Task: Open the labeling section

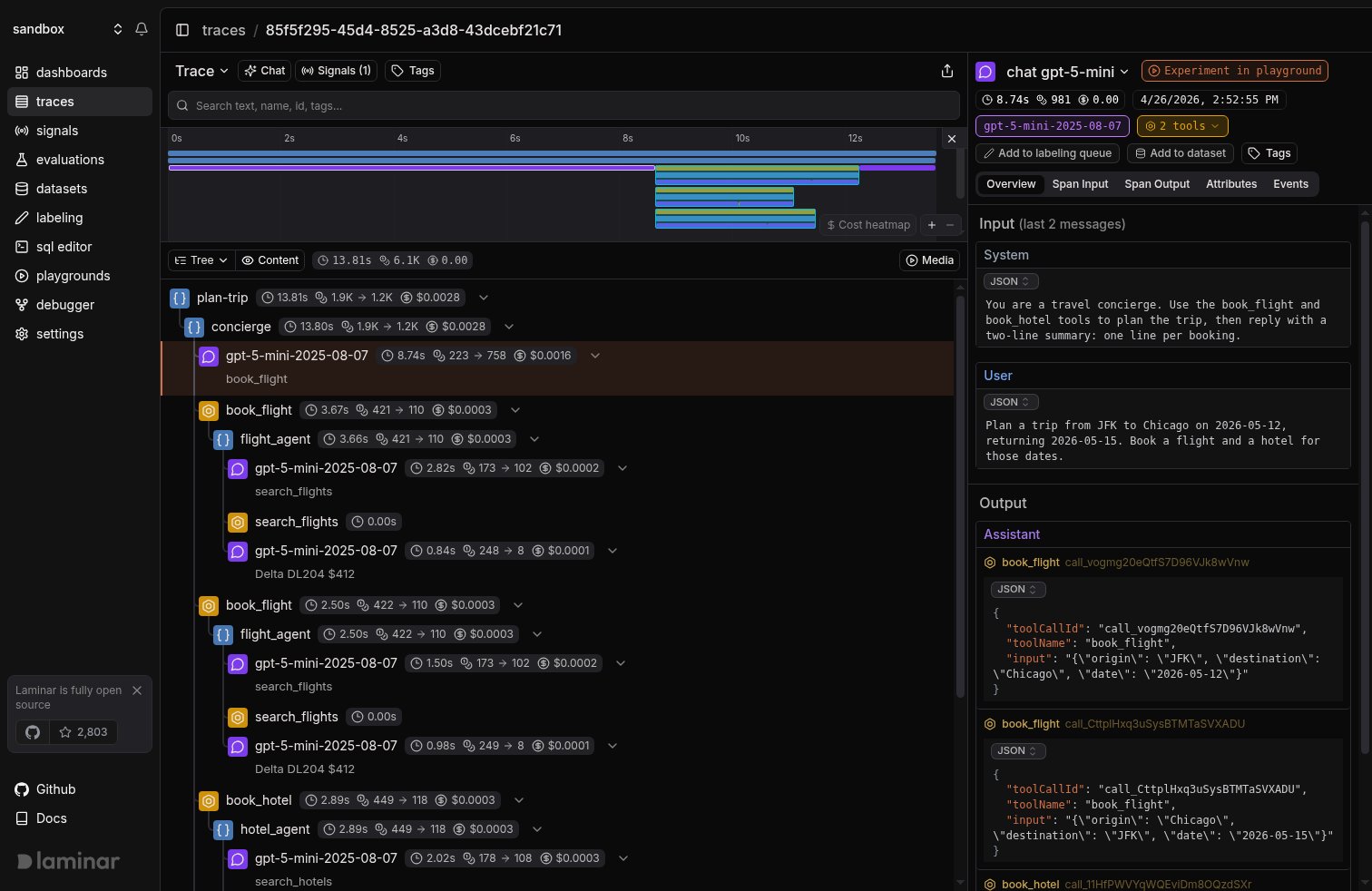Action: (x=80, y=218)
